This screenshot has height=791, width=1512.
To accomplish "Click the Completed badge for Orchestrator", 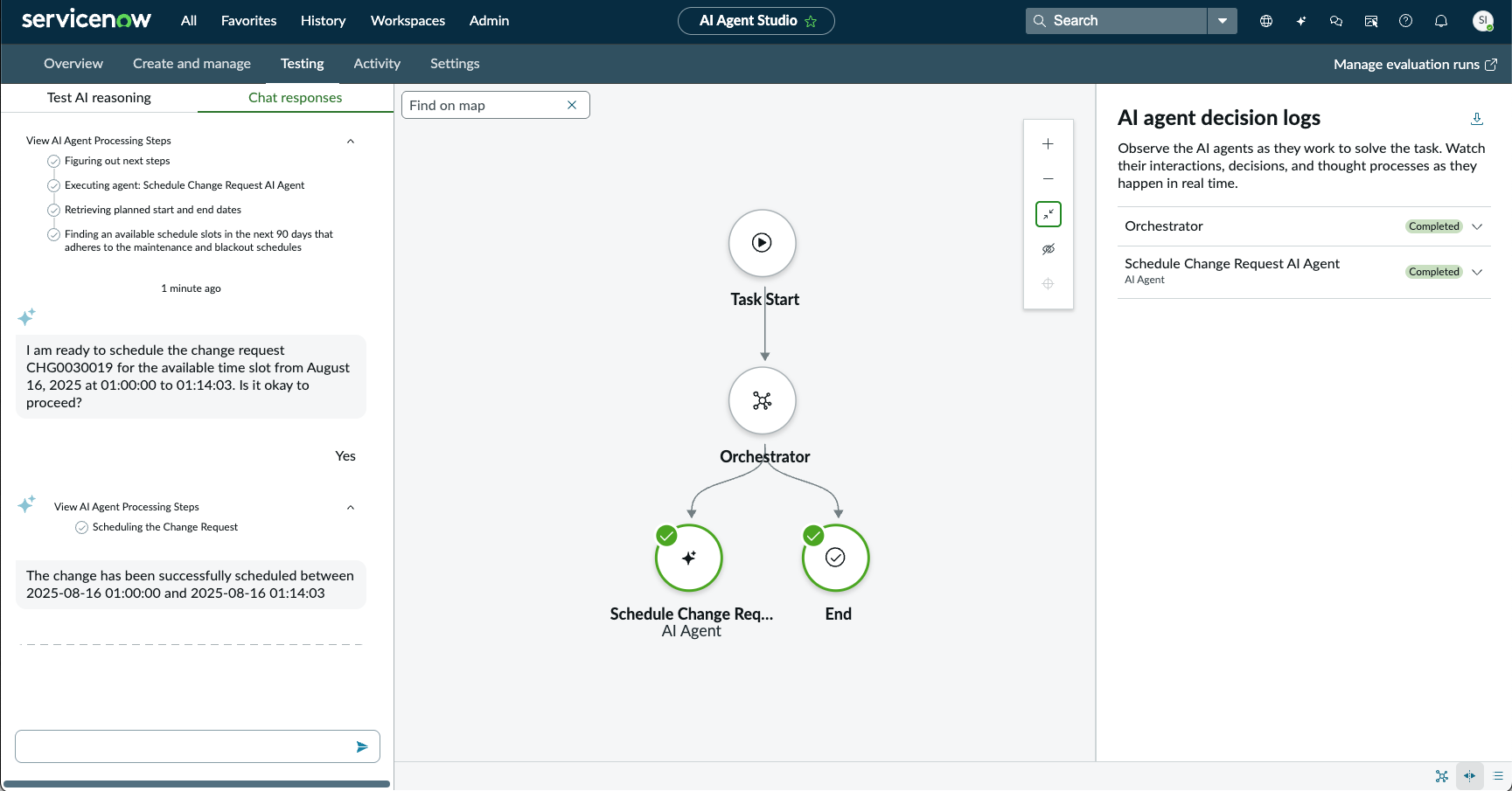I will [x=1434, y=226].
